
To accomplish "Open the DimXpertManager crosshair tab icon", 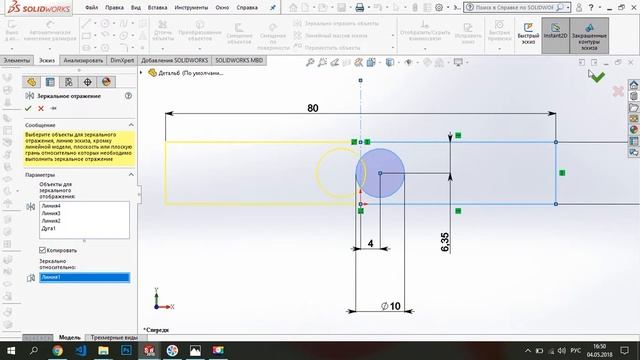I will pos(87,82).
